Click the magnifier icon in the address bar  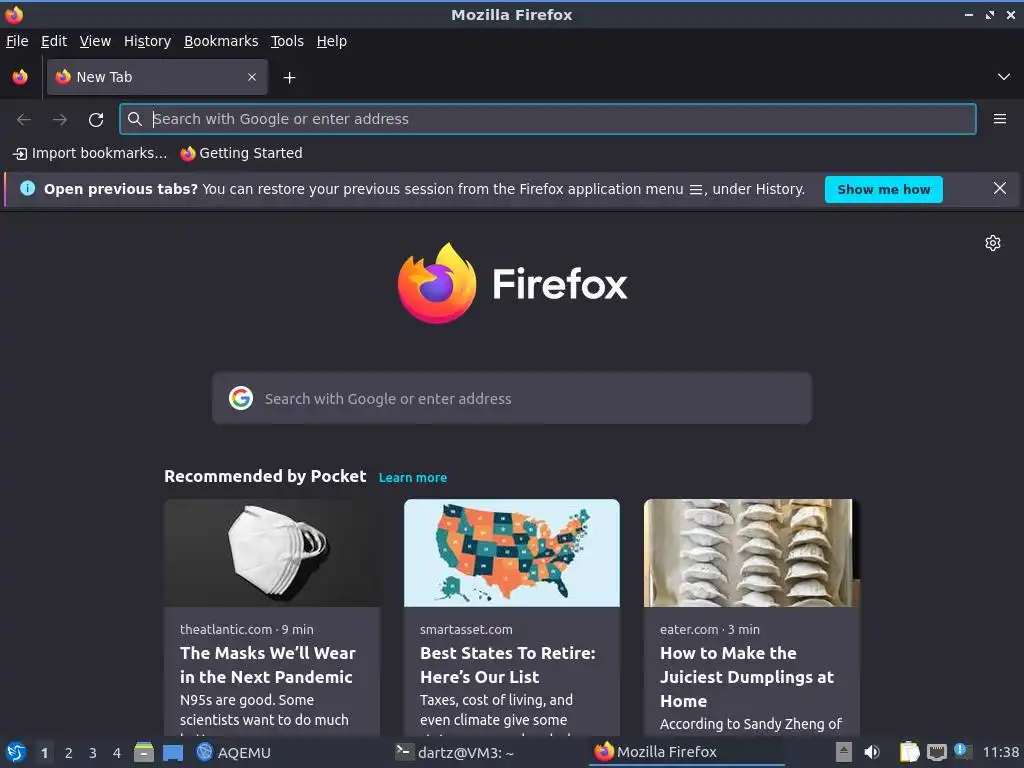135,119
